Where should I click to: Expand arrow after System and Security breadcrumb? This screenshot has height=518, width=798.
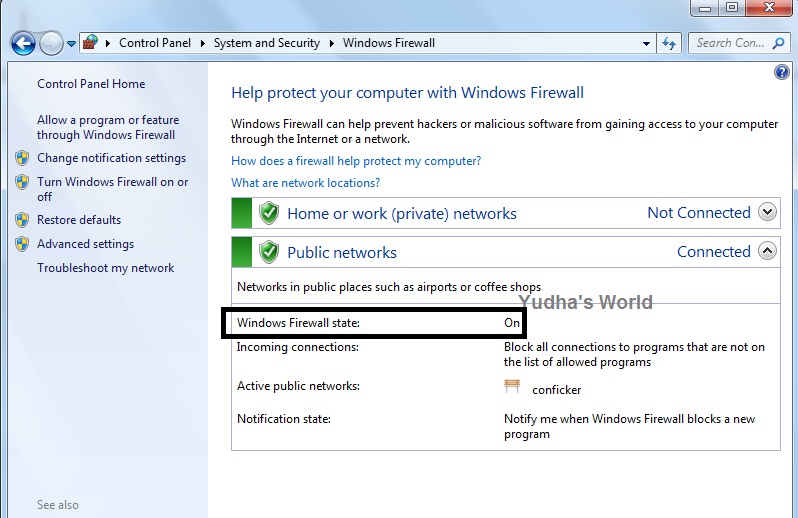(332, 43)
